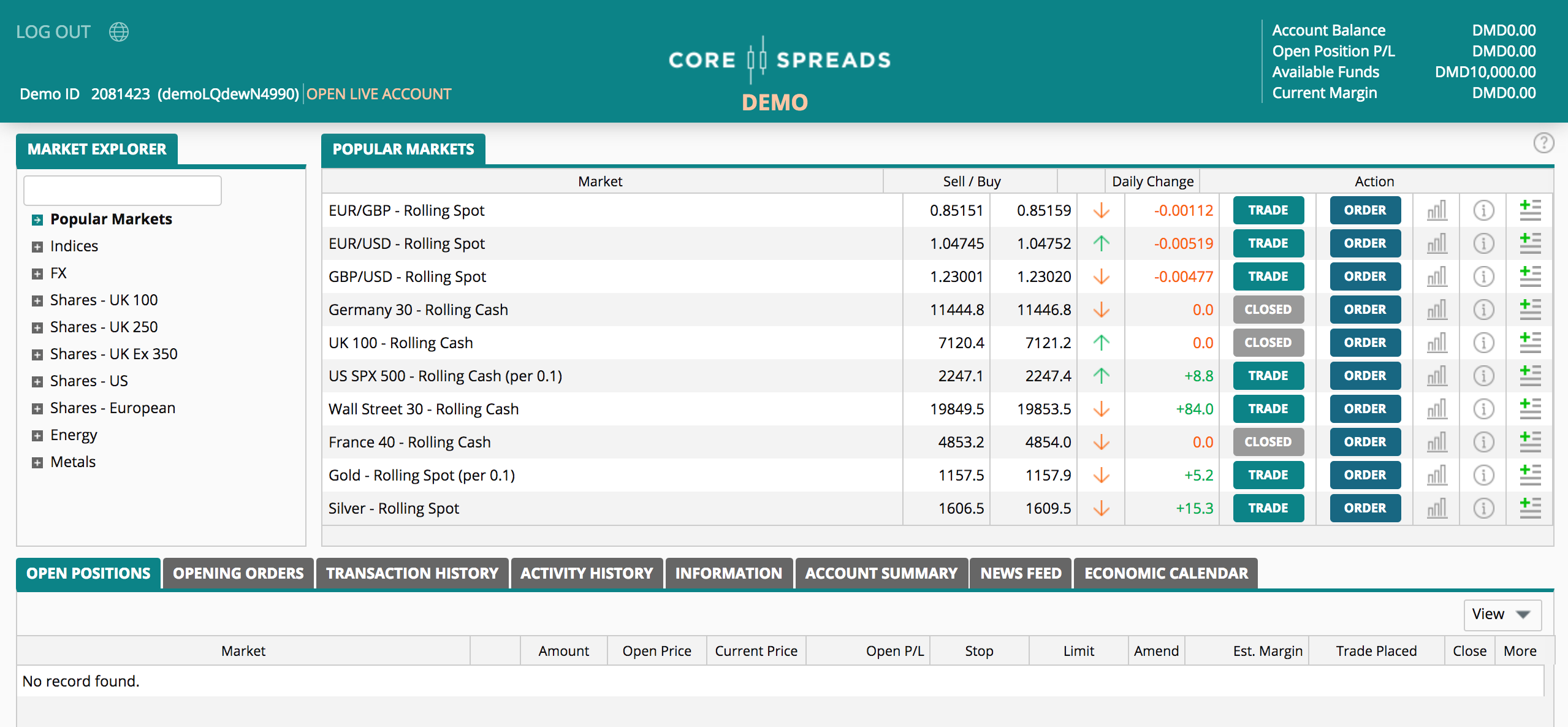Click GBP/USD sell price 1.23001
The width and height of the screenshot is (1568, 727).
point(956,276)
